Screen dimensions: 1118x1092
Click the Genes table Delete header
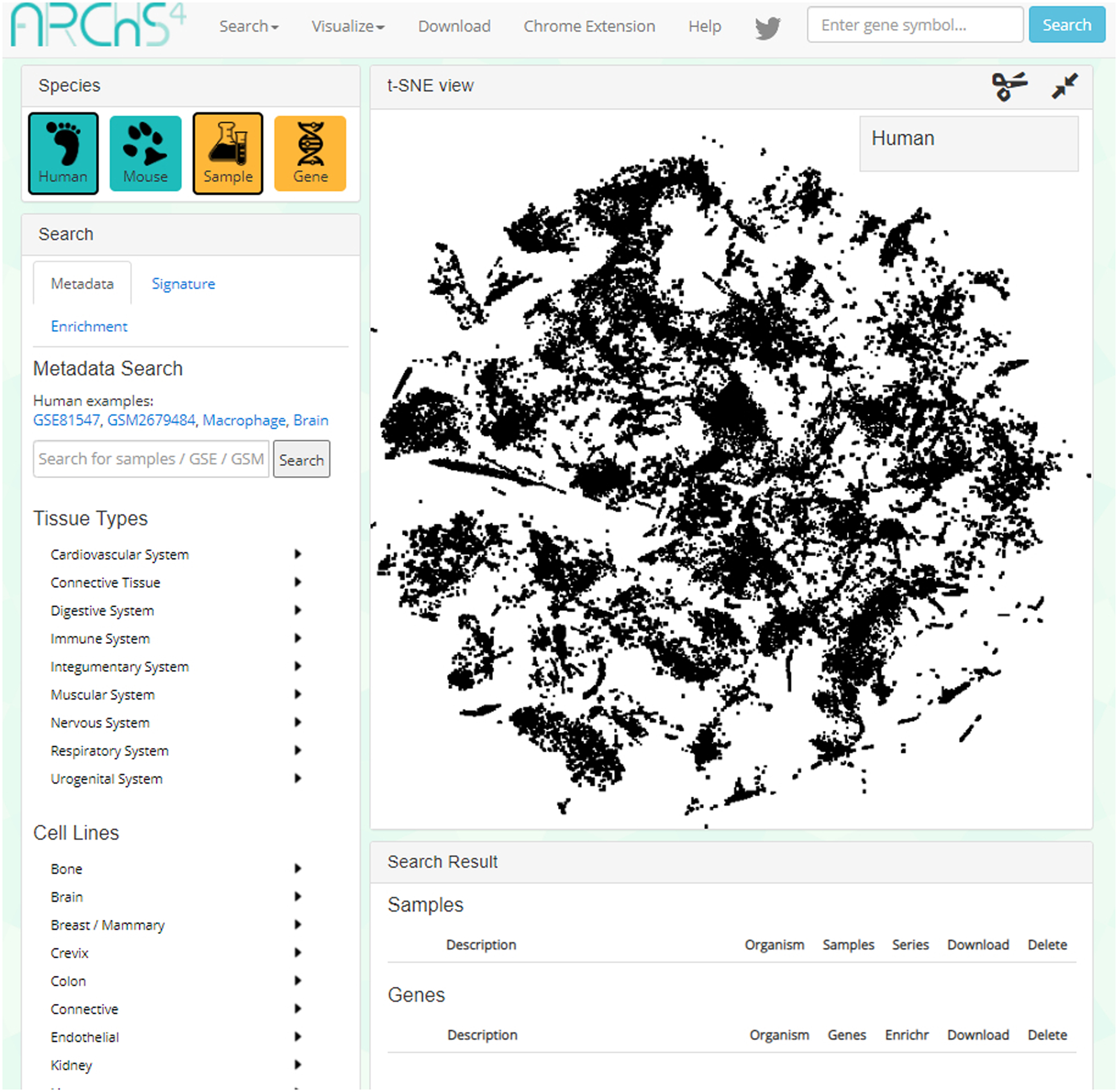tap(1047, 1036)
